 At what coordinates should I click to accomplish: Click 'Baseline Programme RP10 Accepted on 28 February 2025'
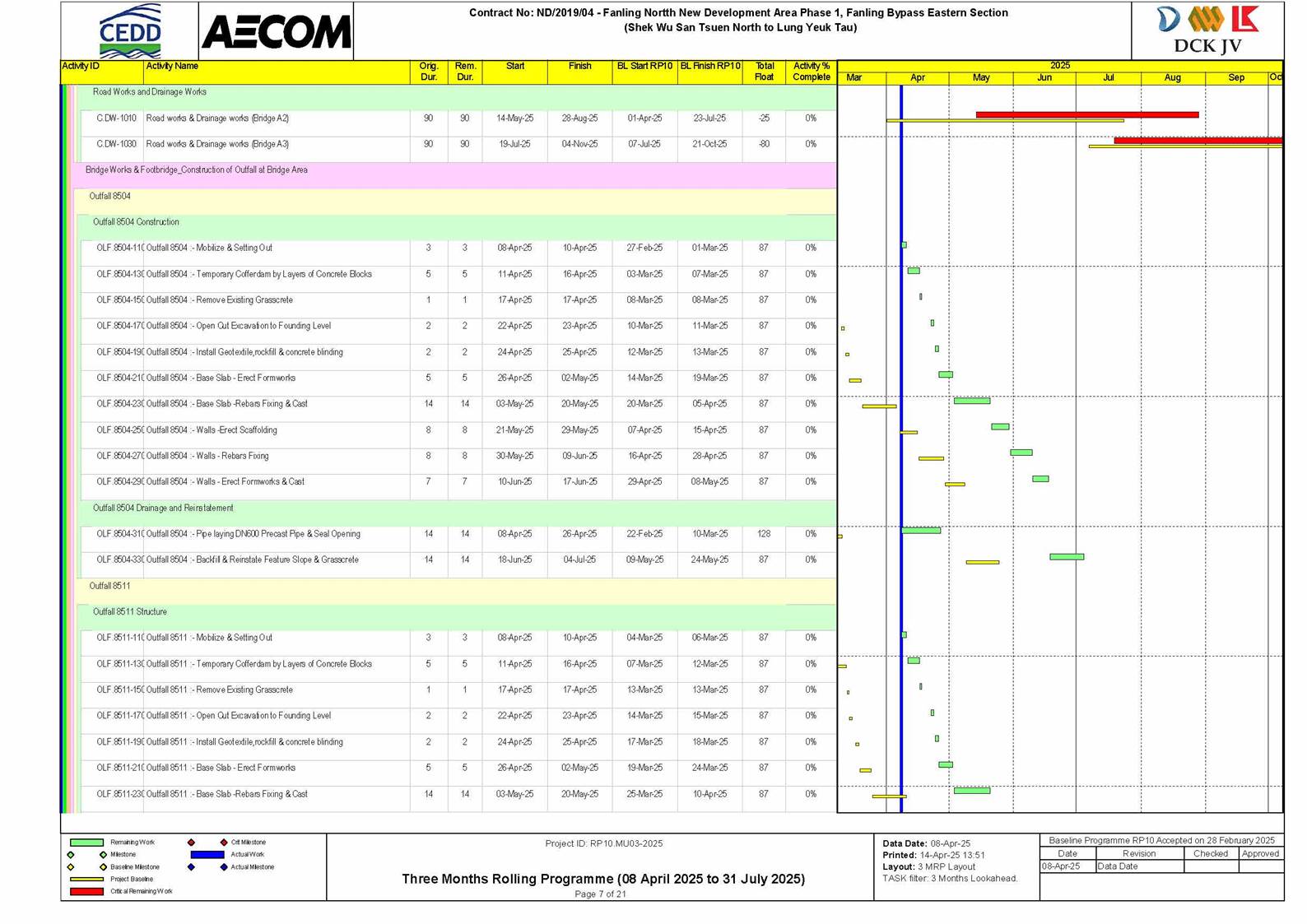click(1161, 840)
